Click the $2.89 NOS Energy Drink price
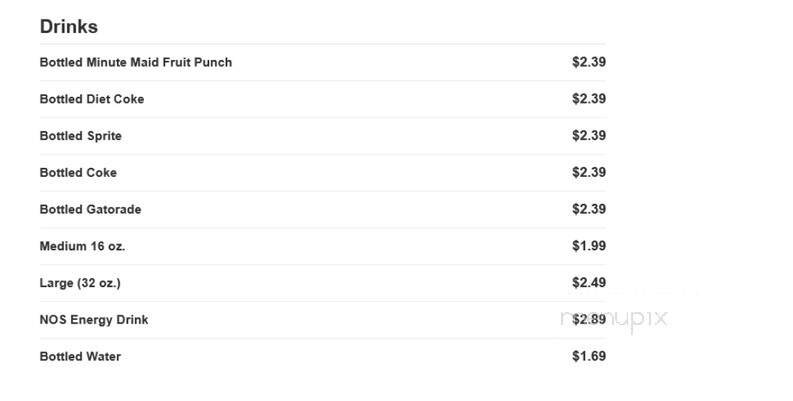The image size is (793, 401). coord(588,320)
